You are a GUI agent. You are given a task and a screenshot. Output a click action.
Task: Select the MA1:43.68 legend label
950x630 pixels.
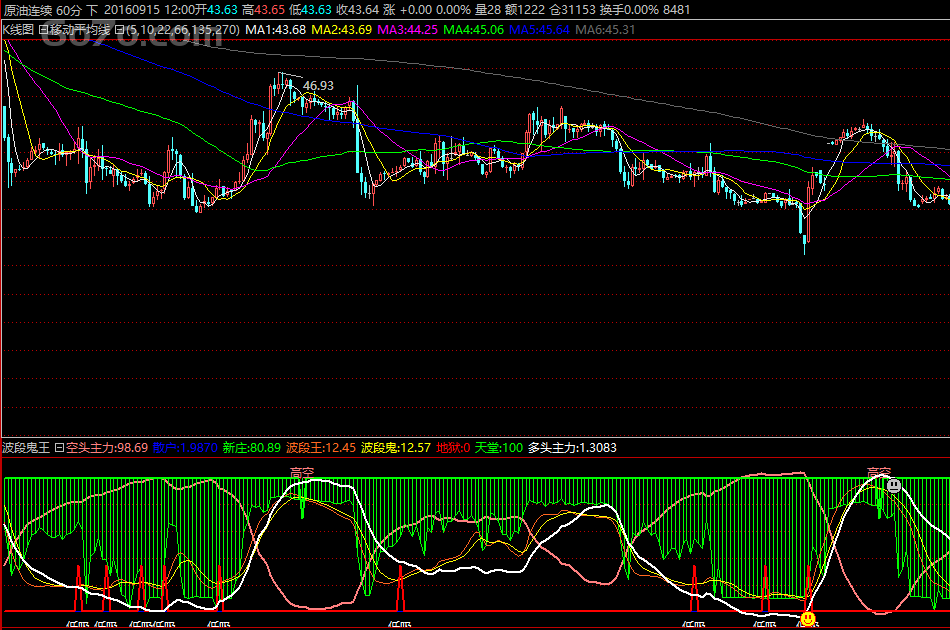click(x=275, y=29)
